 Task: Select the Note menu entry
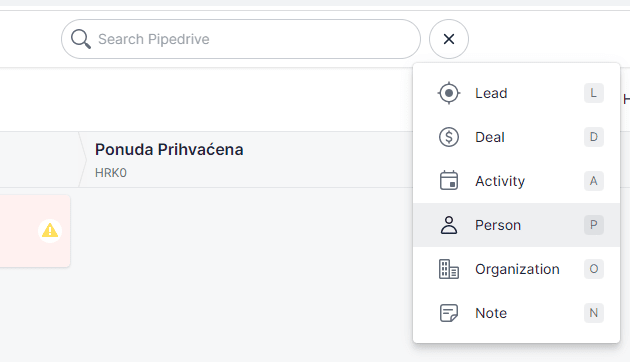(x=516, y=313)
